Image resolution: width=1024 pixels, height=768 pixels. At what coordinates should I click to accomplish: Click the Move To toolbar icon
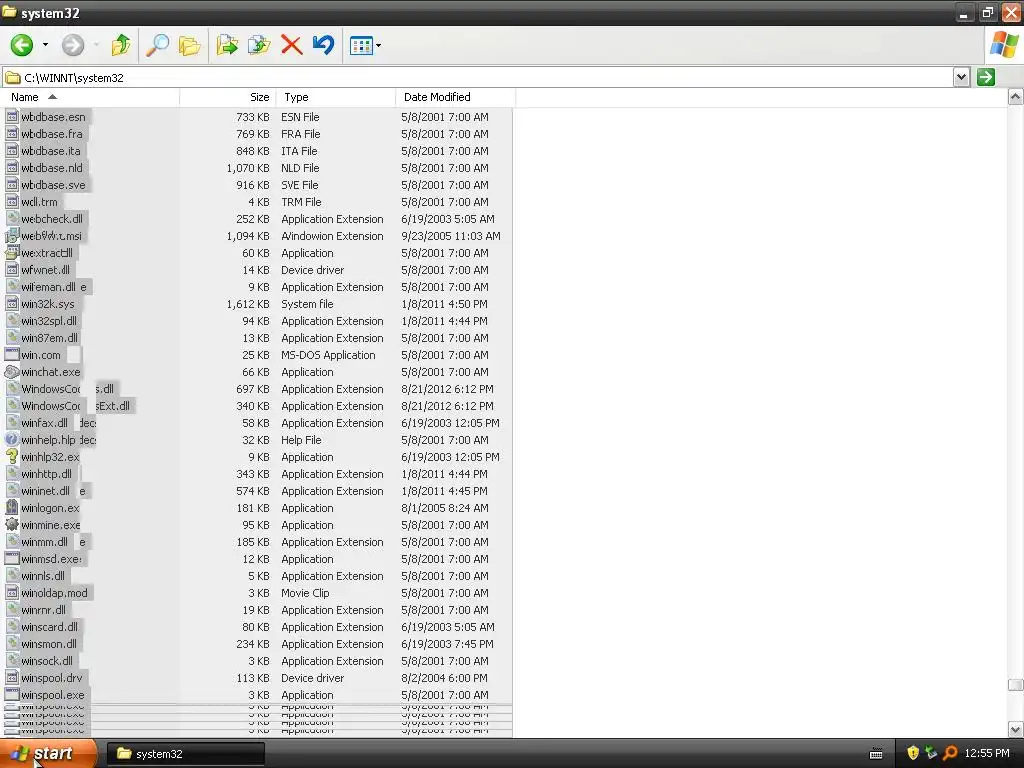pyautogui.click(x=227, y=45)
